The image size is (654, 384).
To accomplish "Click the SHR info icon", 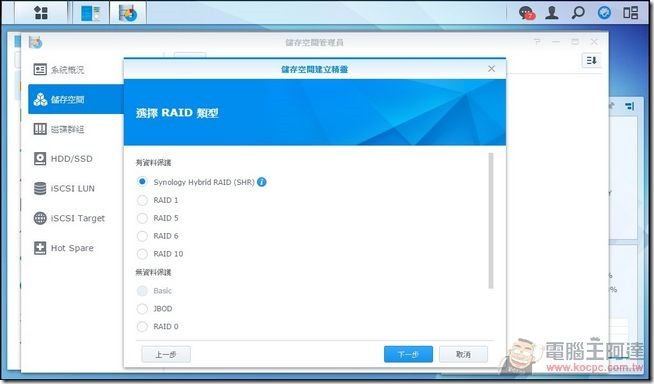I will coord(262,182).
